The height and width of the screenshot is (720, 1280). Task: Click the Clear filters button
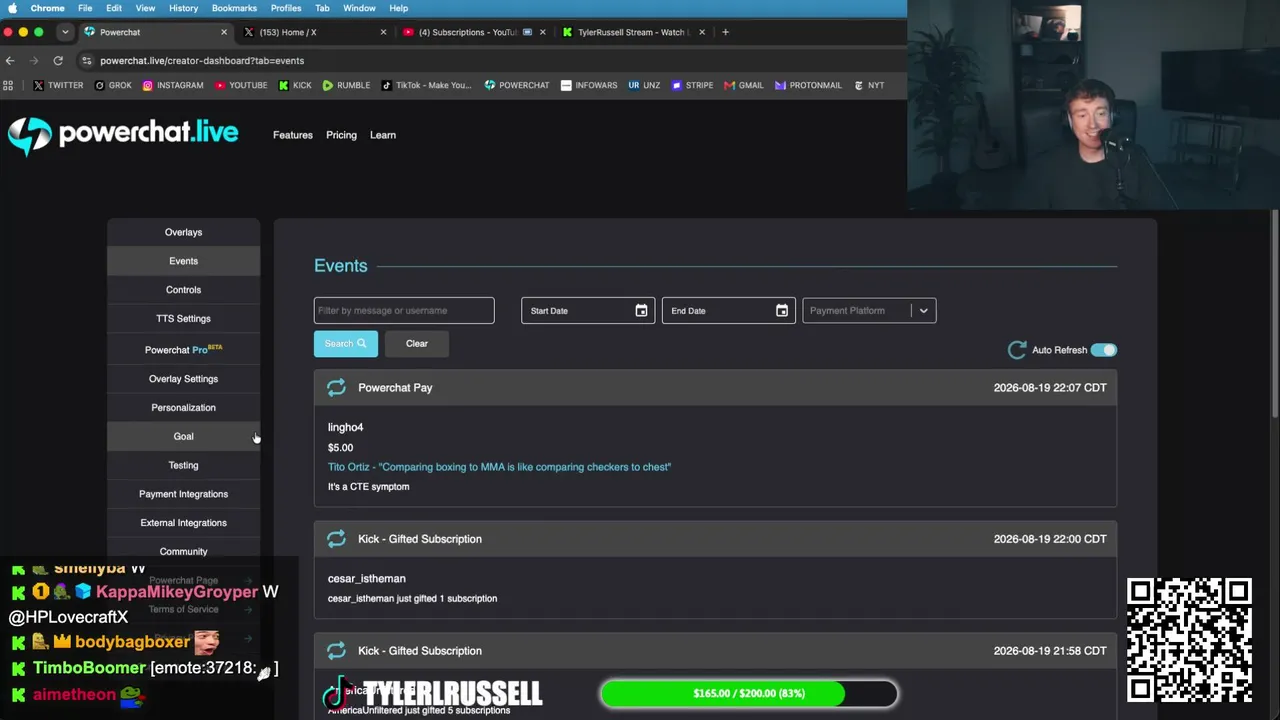click(417, 344)
